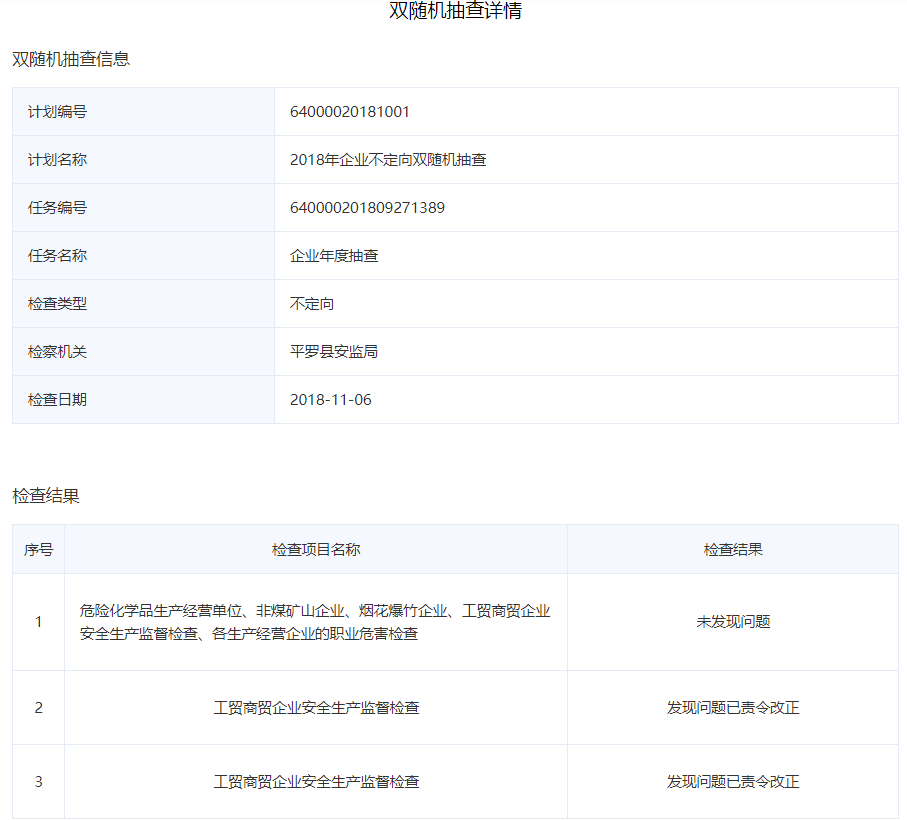Click the 任务编号 value 640000201809271389
Viewport: 907px width, 820px height.
367,208
